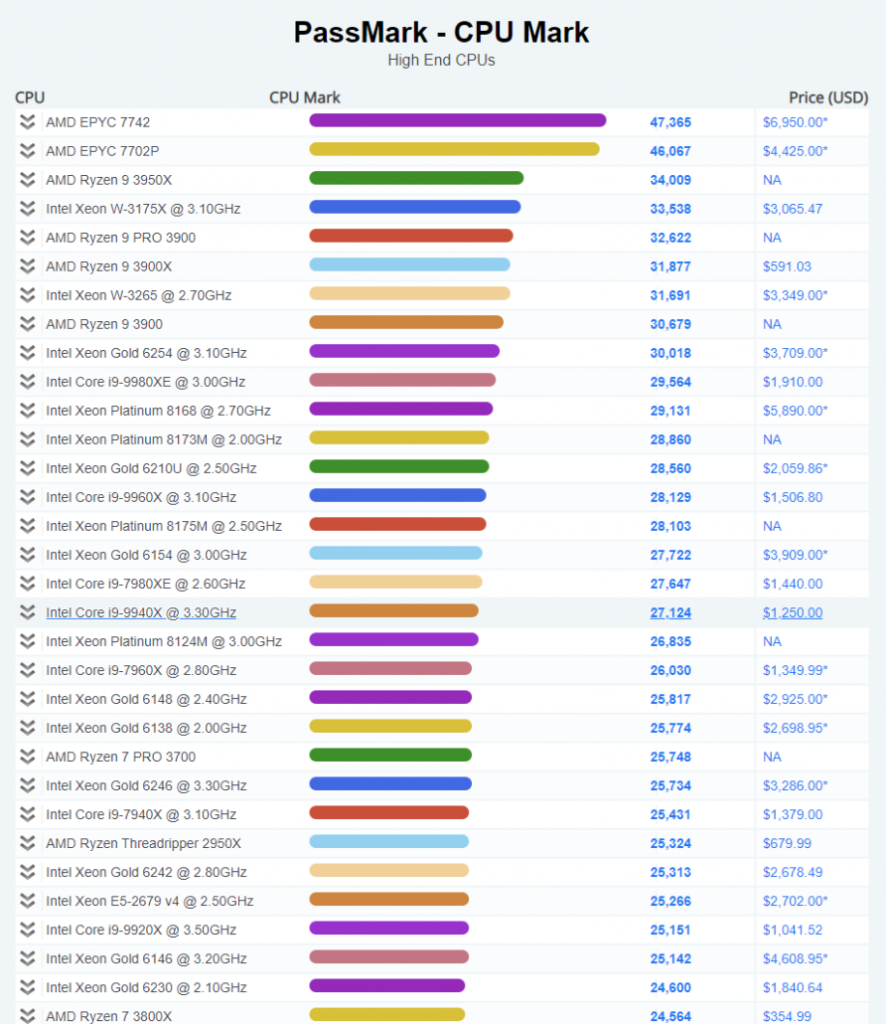
Task: Open price $3,065.47 for Xeon W-3175X
Action: (x=793, y=208)
